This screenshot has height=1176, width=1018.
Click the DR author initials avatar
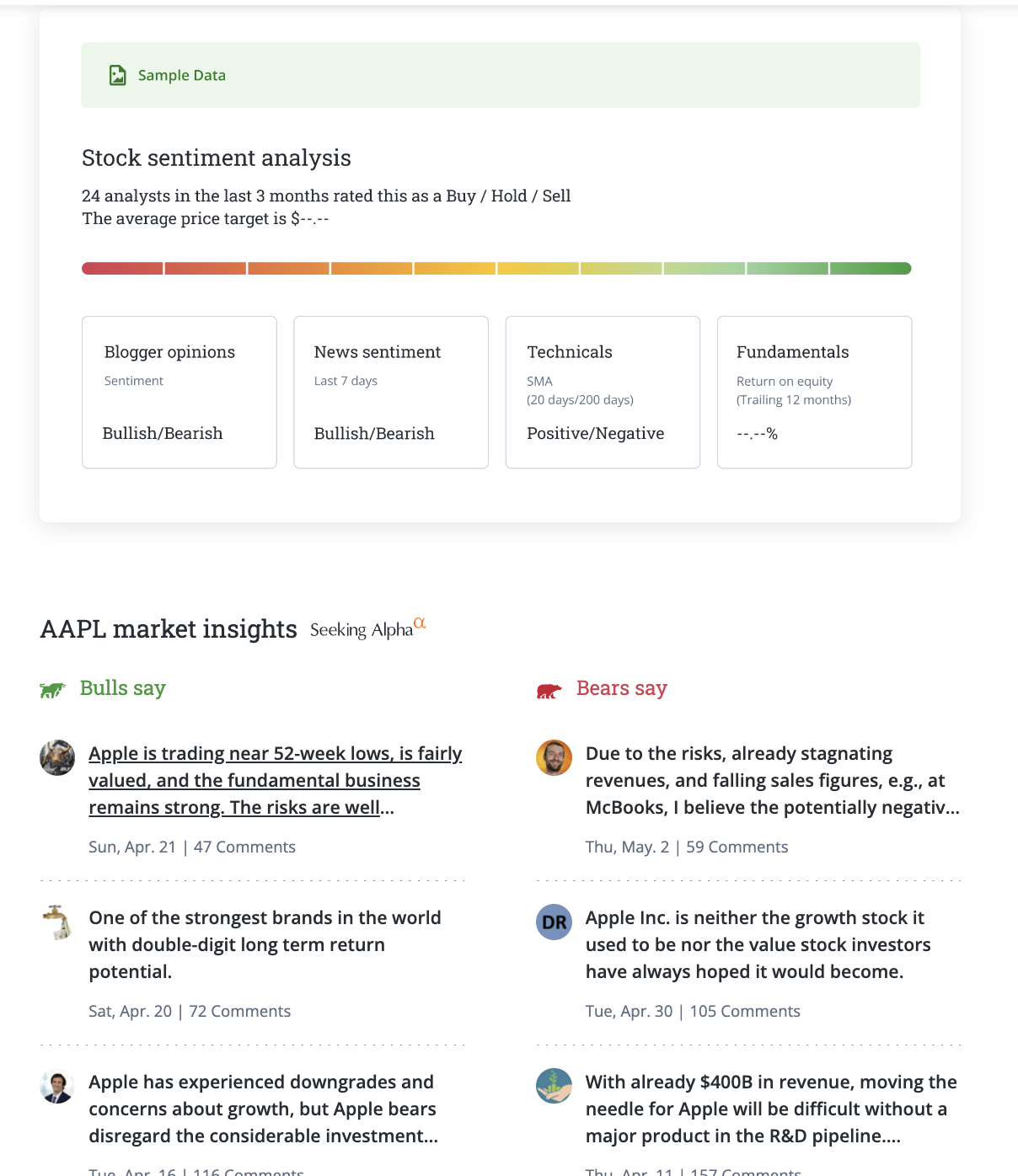pyautogui.click(x=554, y=922)
